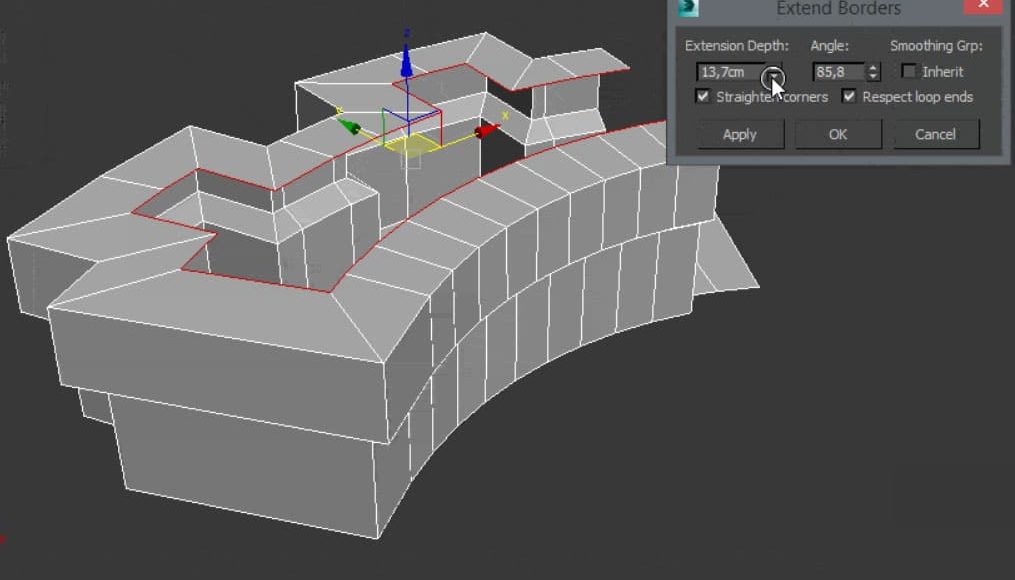Enable the Inherit smoothing group checkbox
1015x580 pixels.
pyautogui.click(x=908, y=72)
